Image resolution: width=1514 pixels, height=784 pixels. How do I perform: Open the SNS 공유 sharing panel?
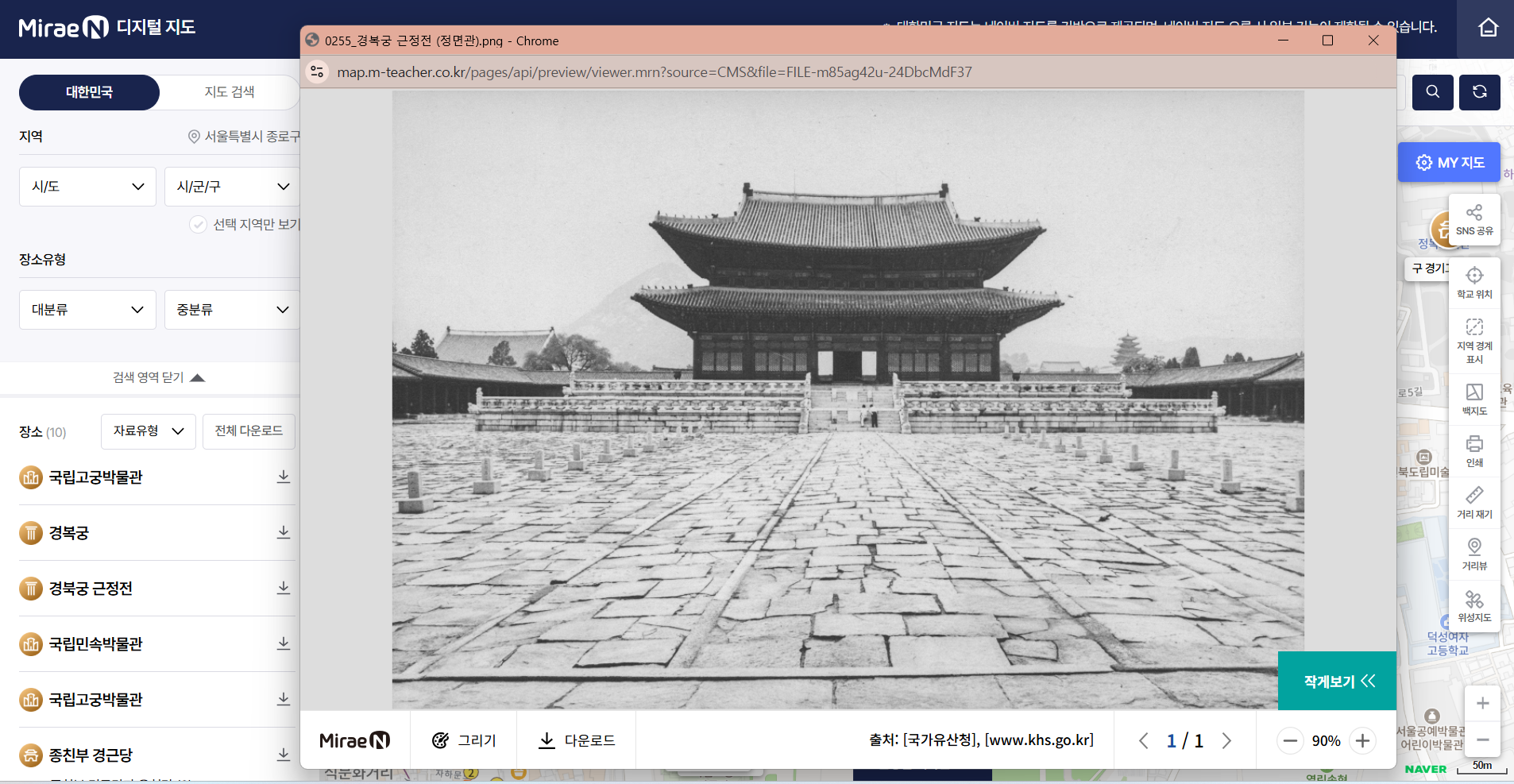point(1474,219)
